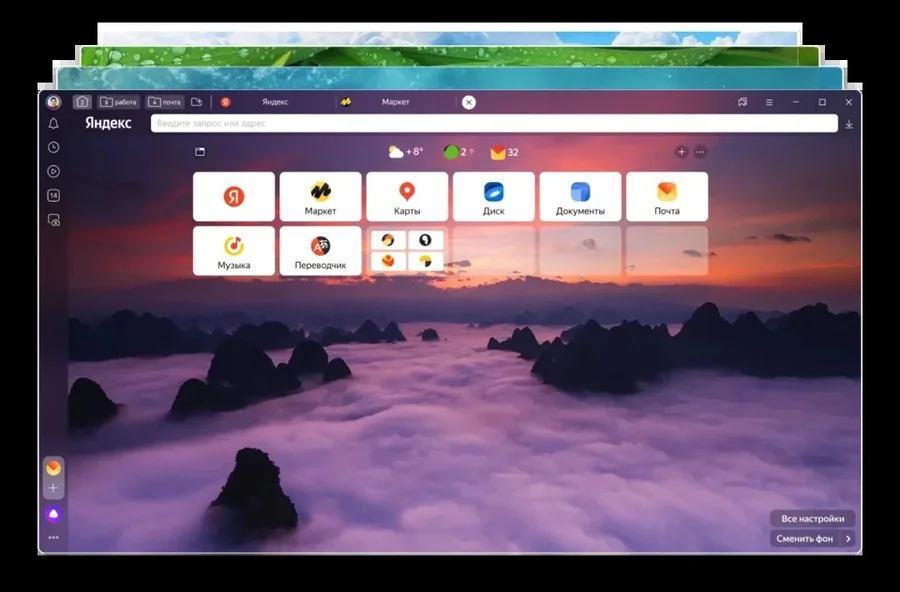Check the weather widget showing +8°
The height and width of the screenshot is (592, 900).
pyautogui.click(x=406, y=152)
